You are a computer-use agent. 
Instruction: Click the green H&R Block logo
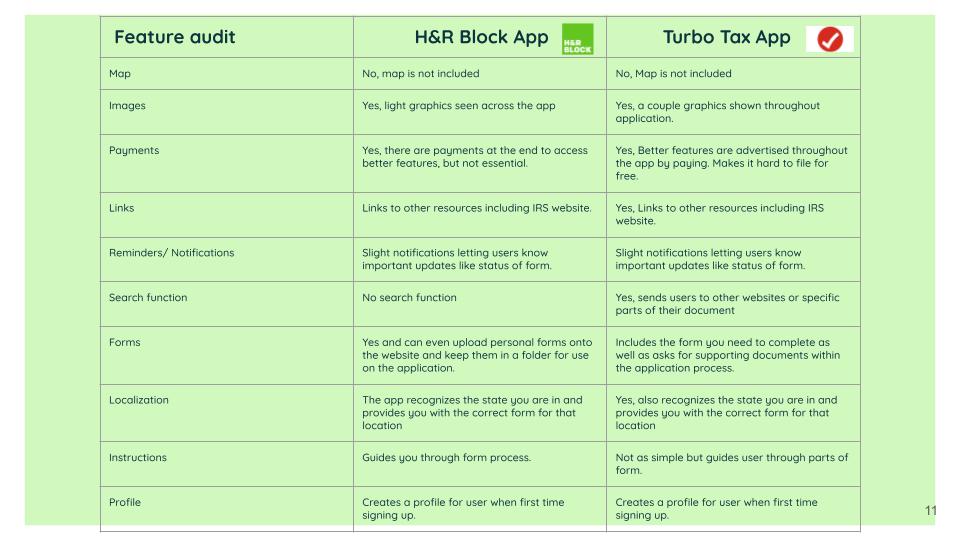tap(577, 39)
